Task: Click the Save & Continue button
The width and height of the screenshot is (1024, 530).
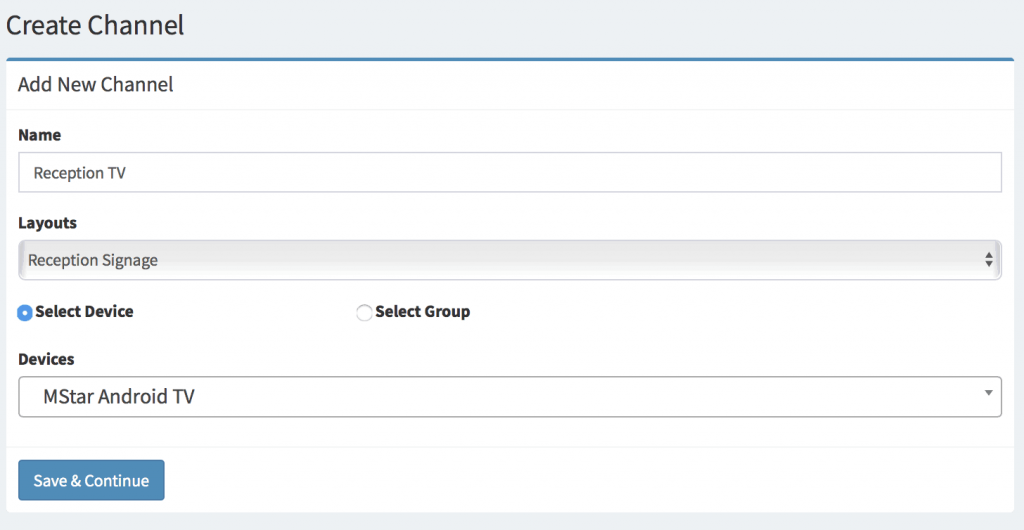Action: pos(91,480)
